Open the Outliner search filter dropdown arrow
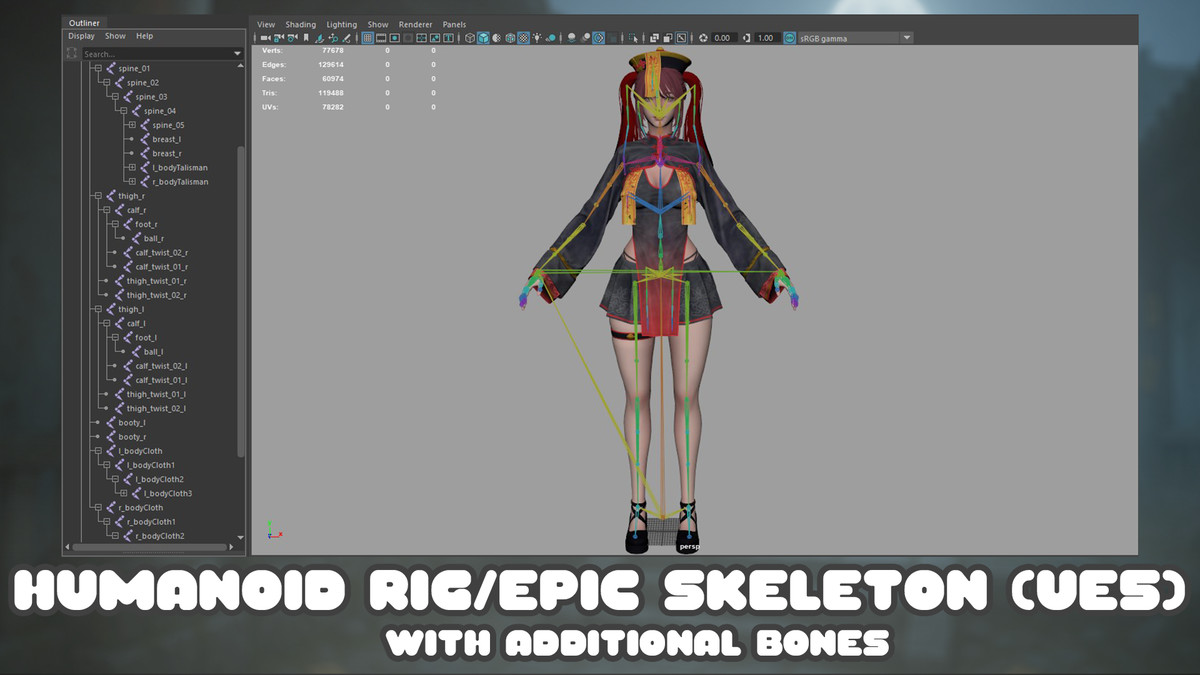The image size is (1200, 675). [237, 53]
